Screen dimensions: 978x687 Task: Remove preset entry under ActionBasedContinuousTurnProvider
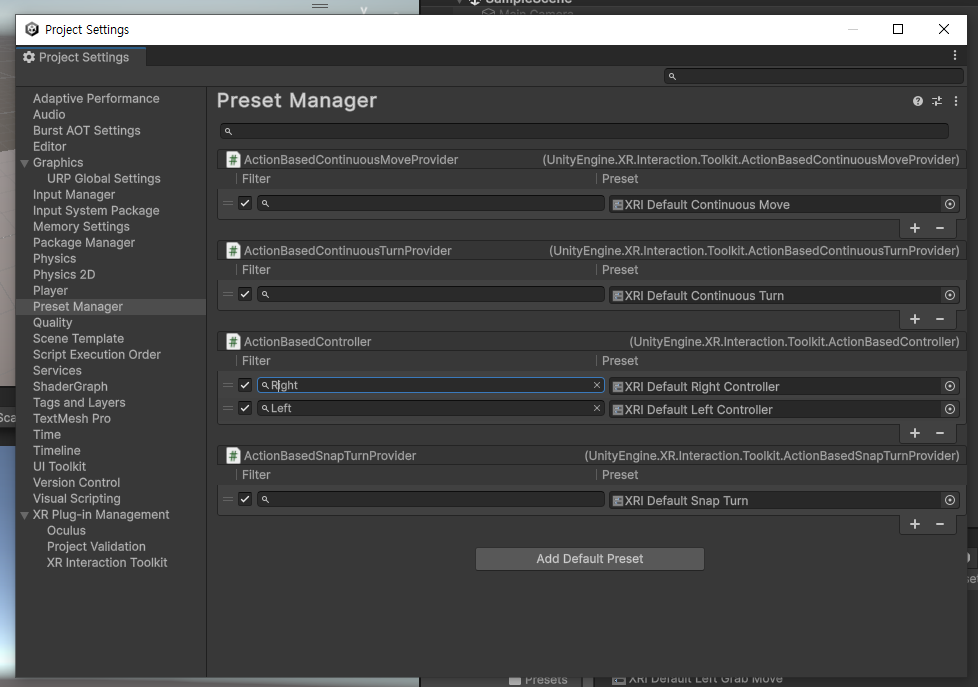point(940,319)
